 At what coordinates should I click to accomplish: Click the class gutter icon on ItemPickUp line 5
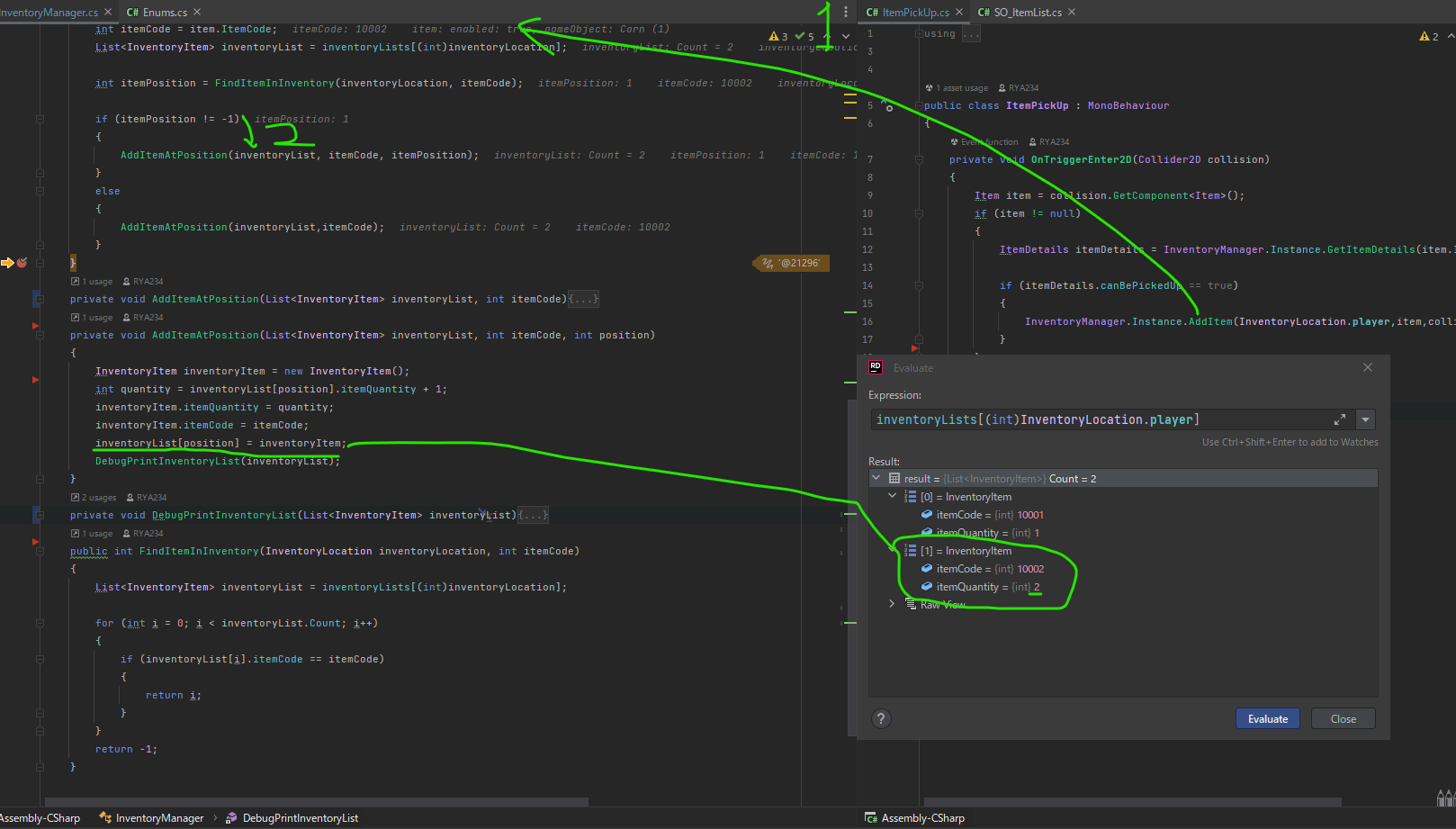[887, 105]
